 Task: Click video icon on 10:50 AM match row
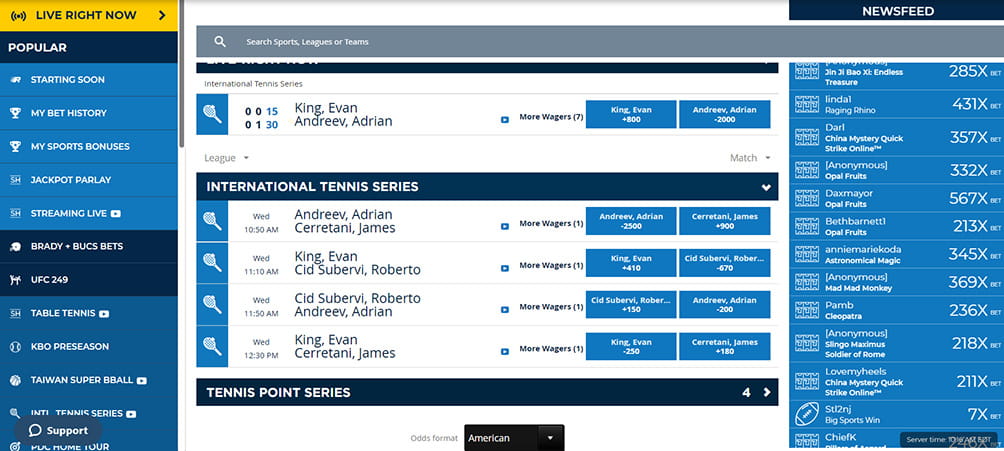(x=505, y=226)
